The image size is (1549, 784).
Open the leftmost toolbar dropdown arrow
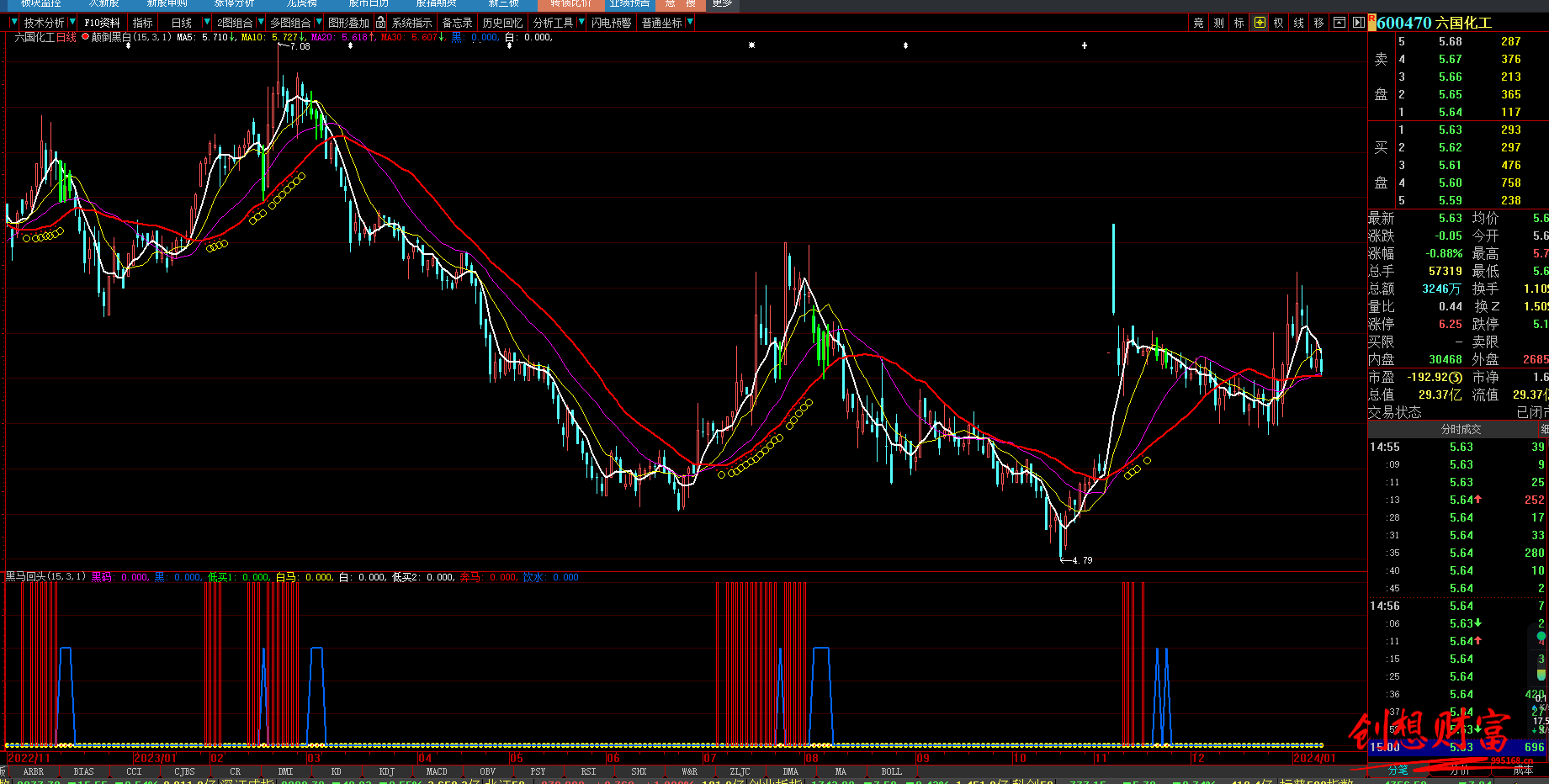13,23
